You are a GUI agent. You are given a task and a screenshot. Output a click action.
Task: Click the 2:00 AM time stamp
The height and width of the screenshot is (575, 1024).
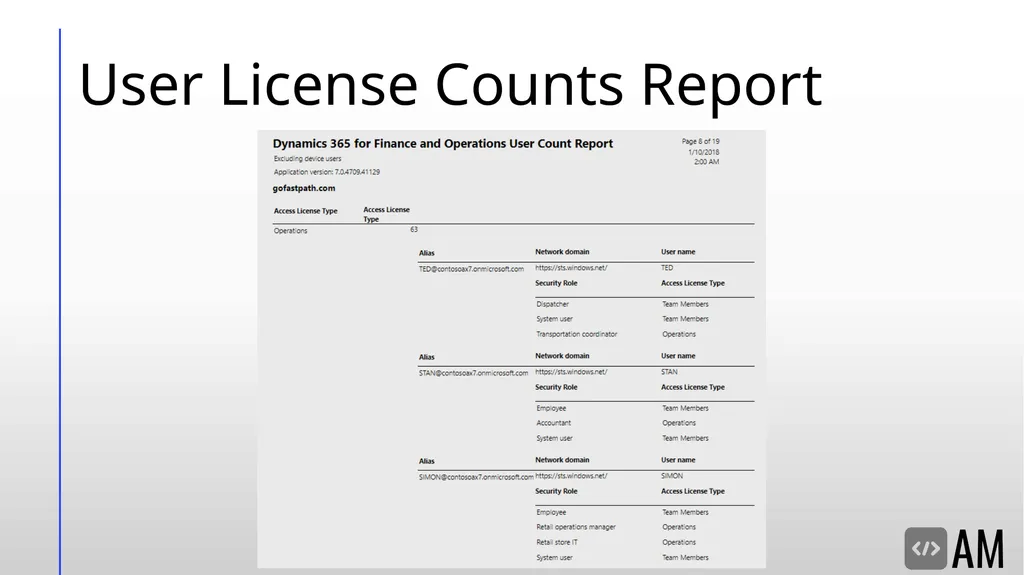coord(706,162)
